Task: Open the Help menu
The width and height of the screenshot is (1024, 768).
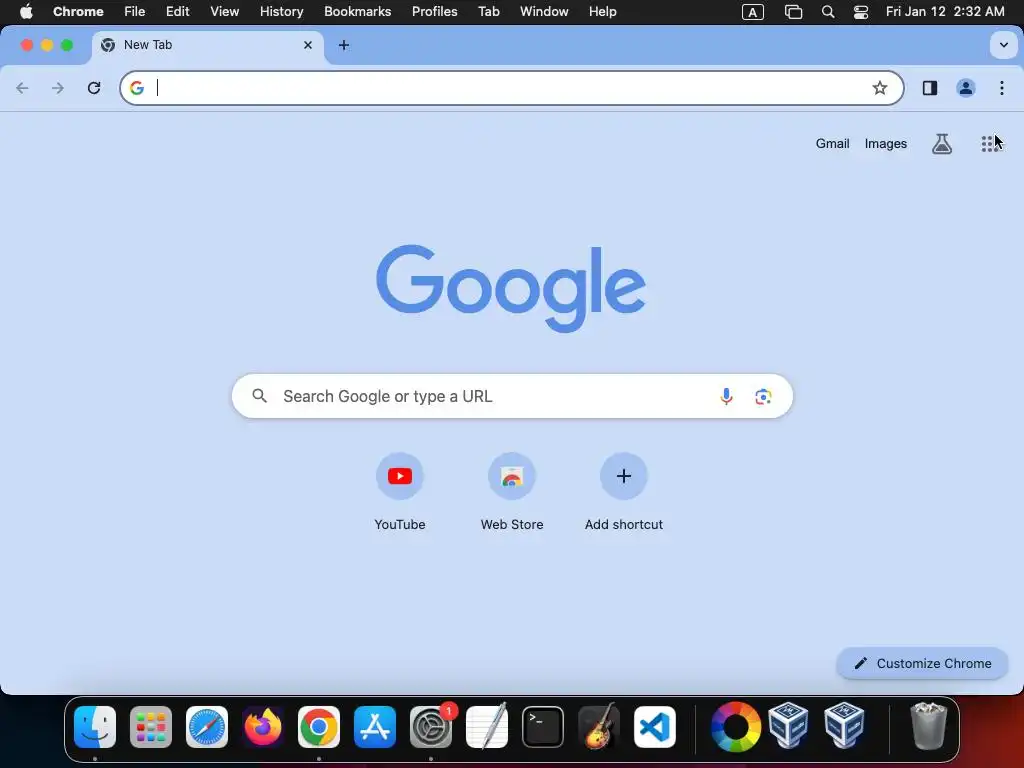Action: [x=602, y=12]
